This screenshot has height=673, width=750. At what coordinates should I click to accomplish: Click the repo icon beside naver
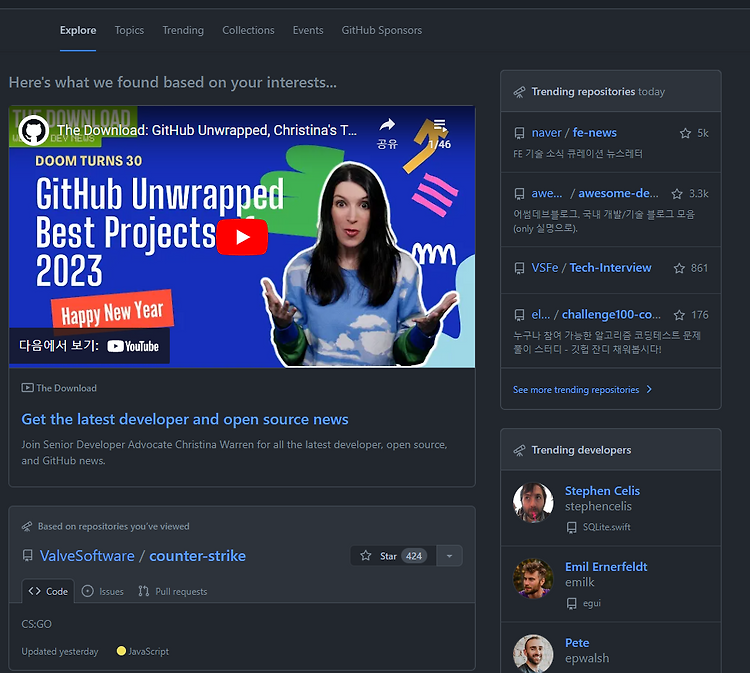[519, 133]
